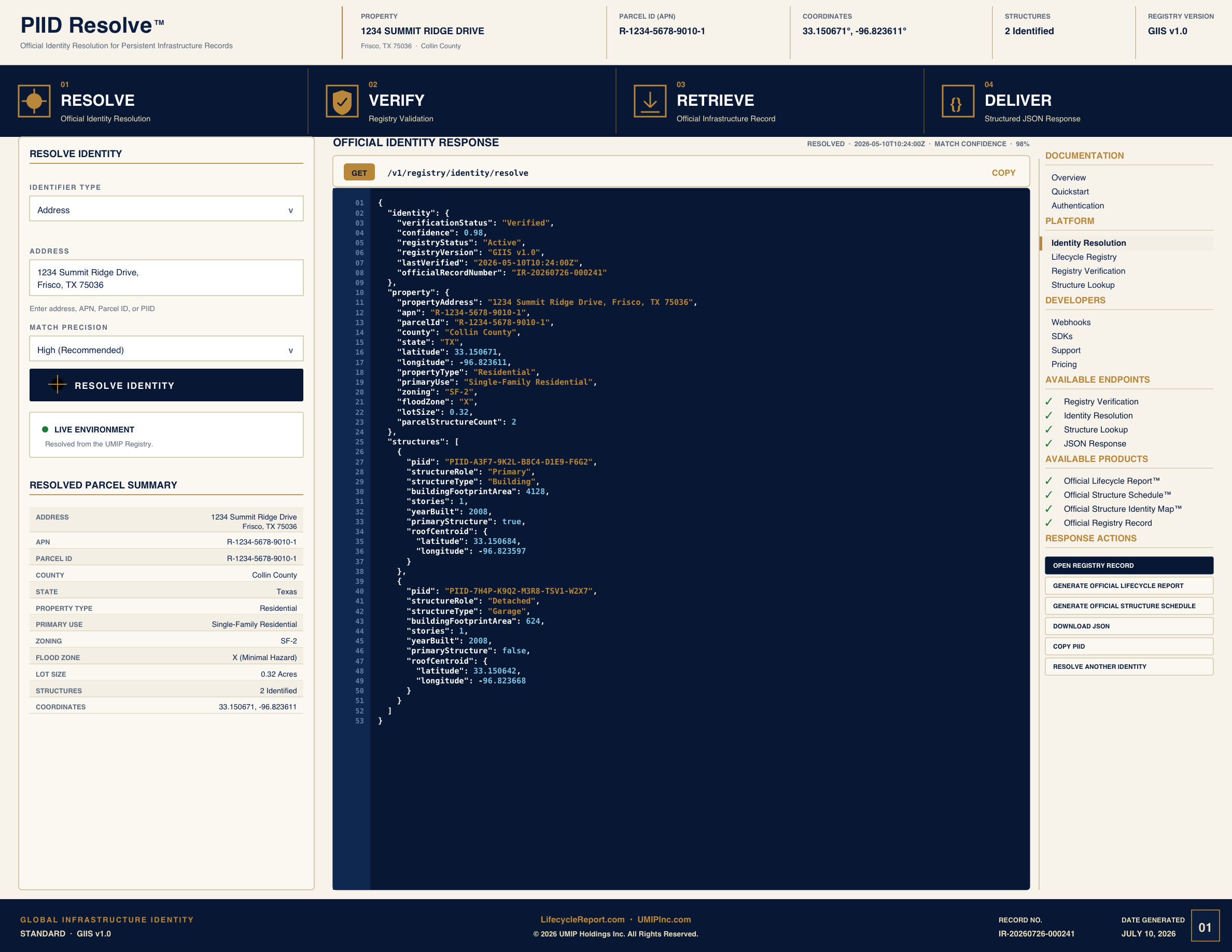The image size is (1232, 952).
Task: Click the Retrieve download arrow icon
Action: 650,101
